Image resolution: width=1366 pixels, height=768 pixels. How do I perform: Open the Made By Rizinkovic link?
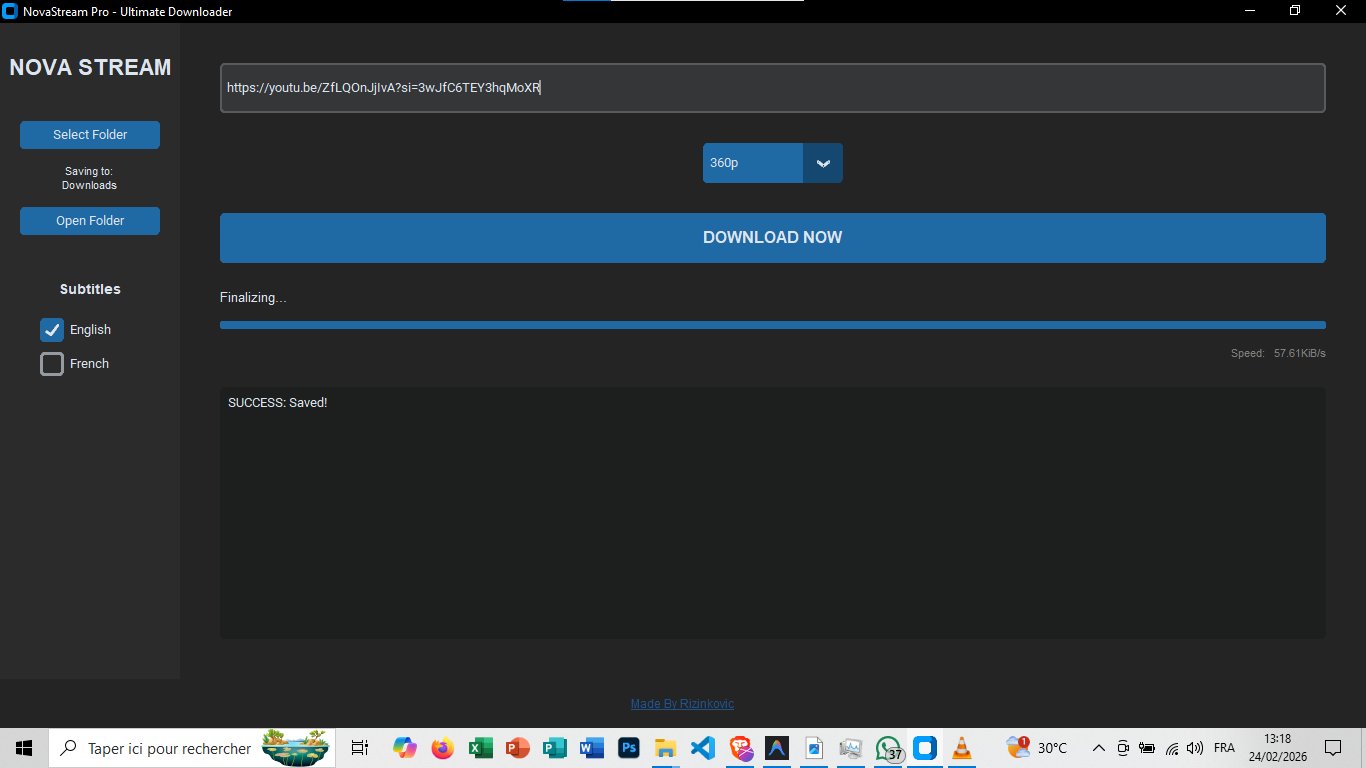click(682, 704)
